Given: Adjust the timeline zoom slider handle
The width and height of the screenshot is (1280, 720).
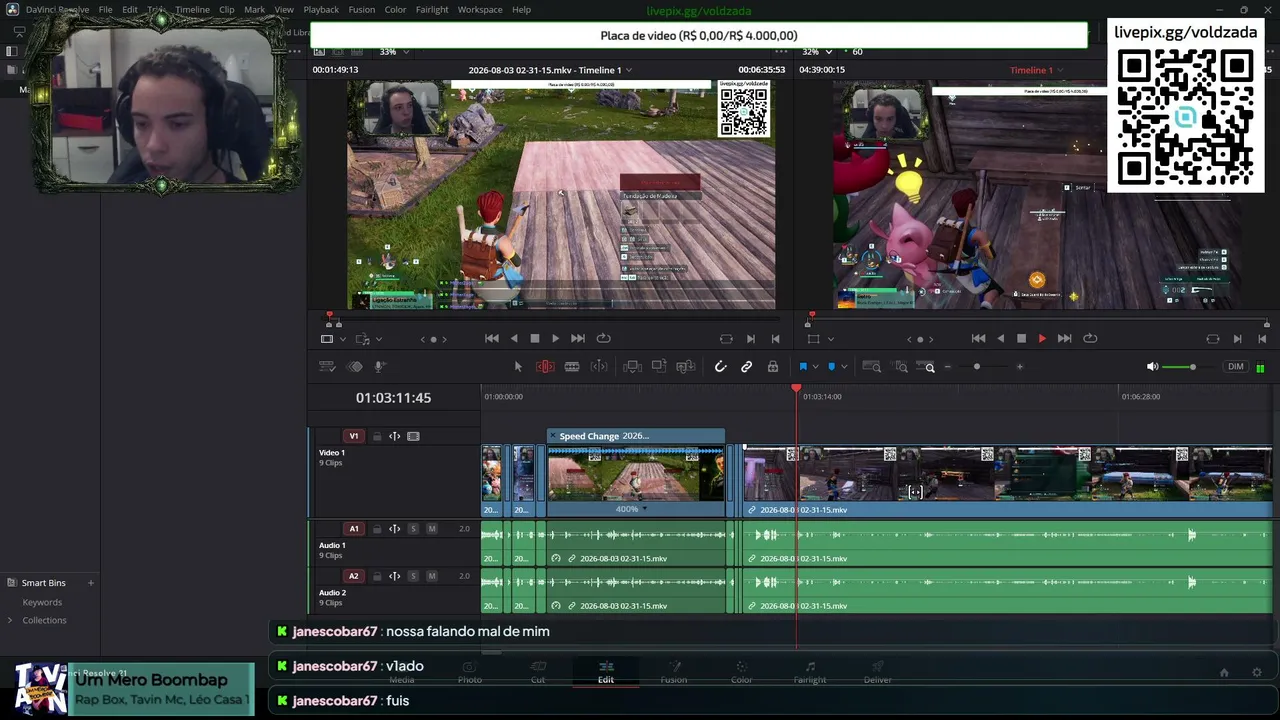Looking at the screenshot, I should click(977, 367).
